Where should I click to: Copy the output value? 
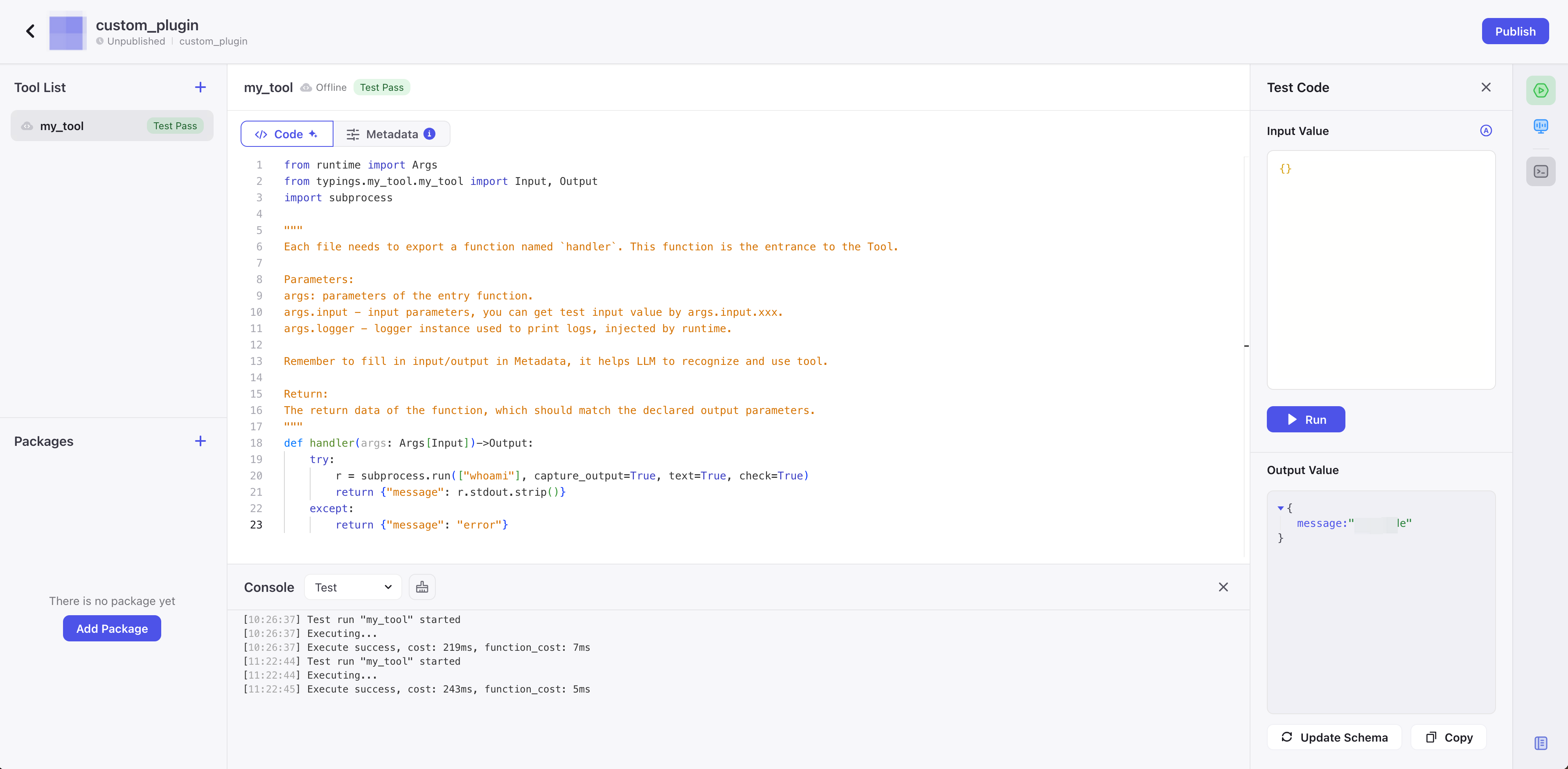(x=1449, y=738)
